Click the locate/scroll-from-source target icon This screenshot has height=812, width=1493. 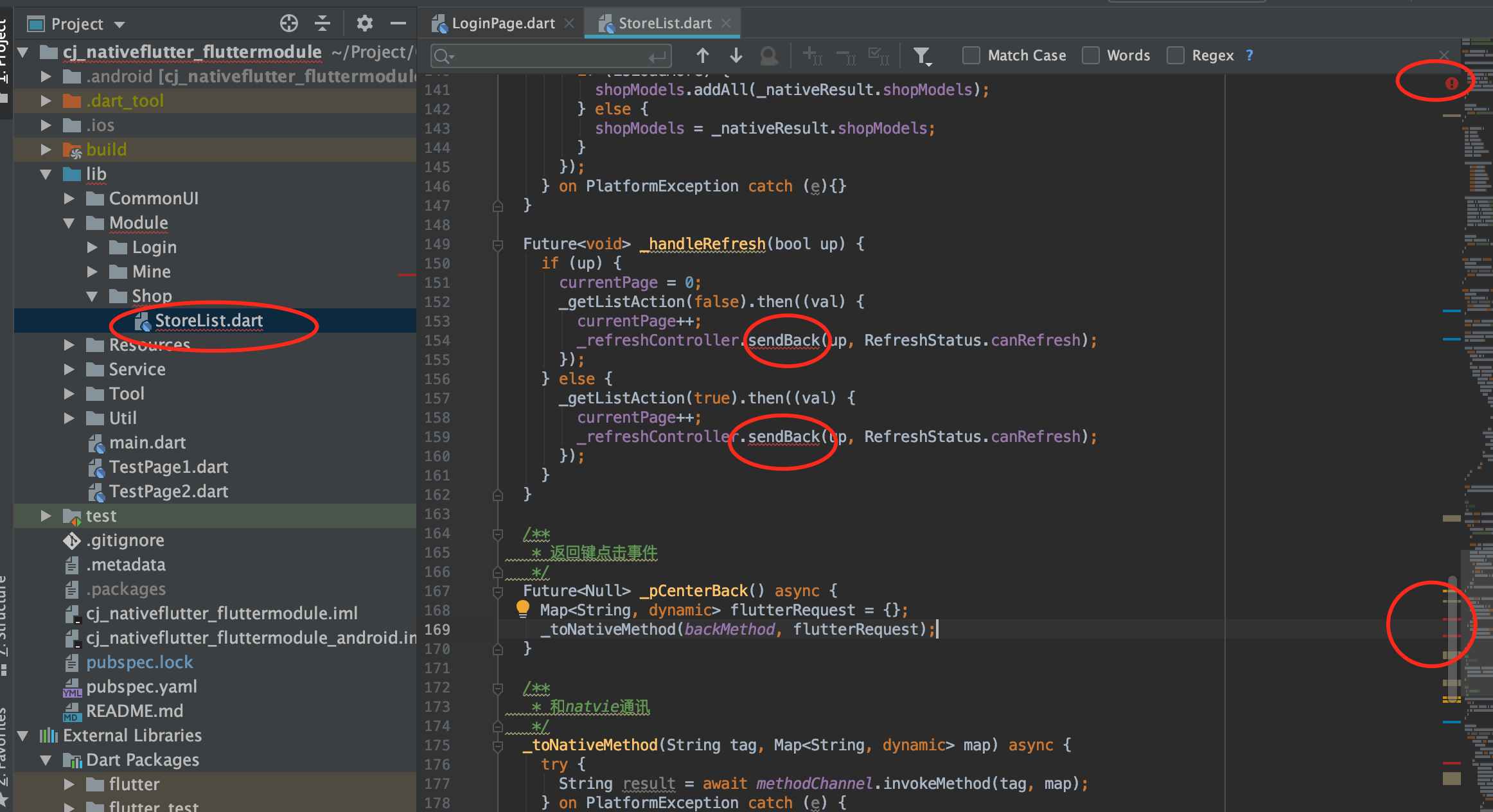point(289,24)
